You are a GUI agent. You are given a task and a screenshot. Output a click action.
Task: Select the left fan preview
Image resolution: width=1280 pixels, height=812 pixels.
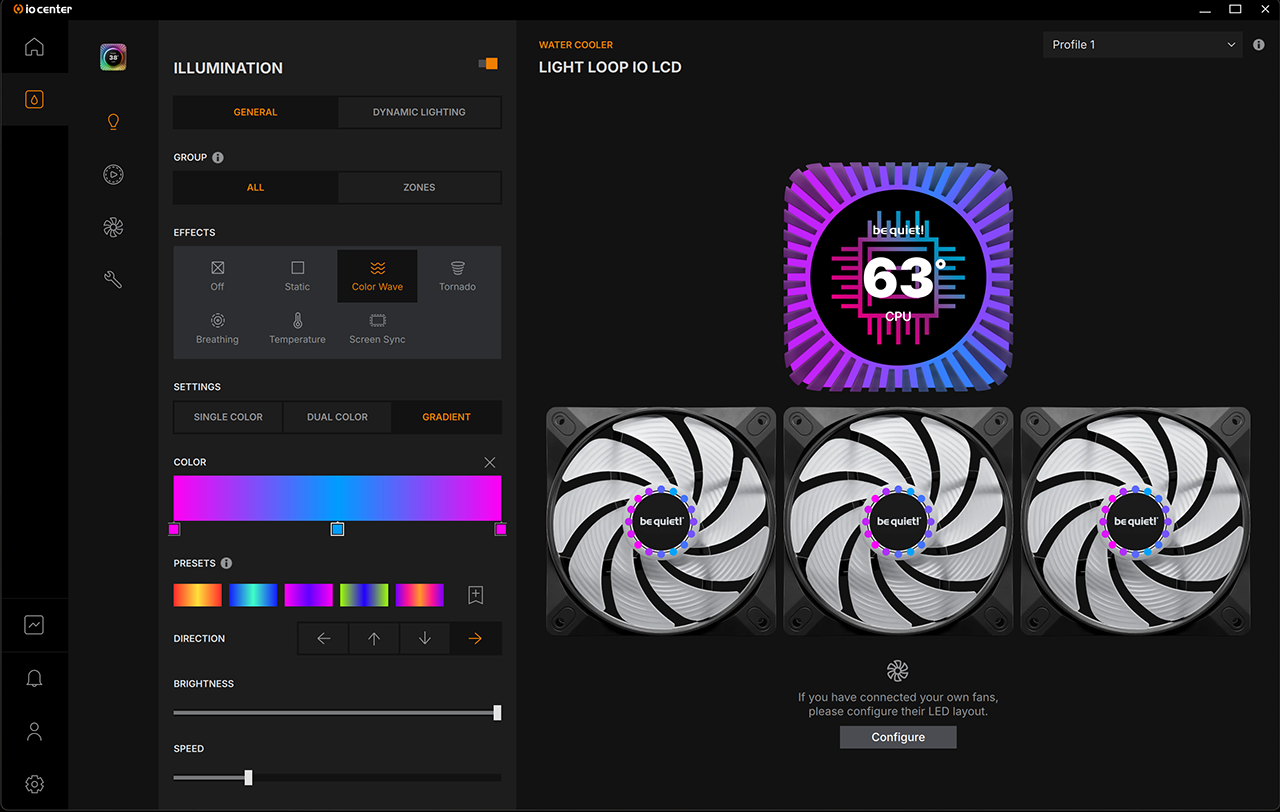tap(661, 520)
